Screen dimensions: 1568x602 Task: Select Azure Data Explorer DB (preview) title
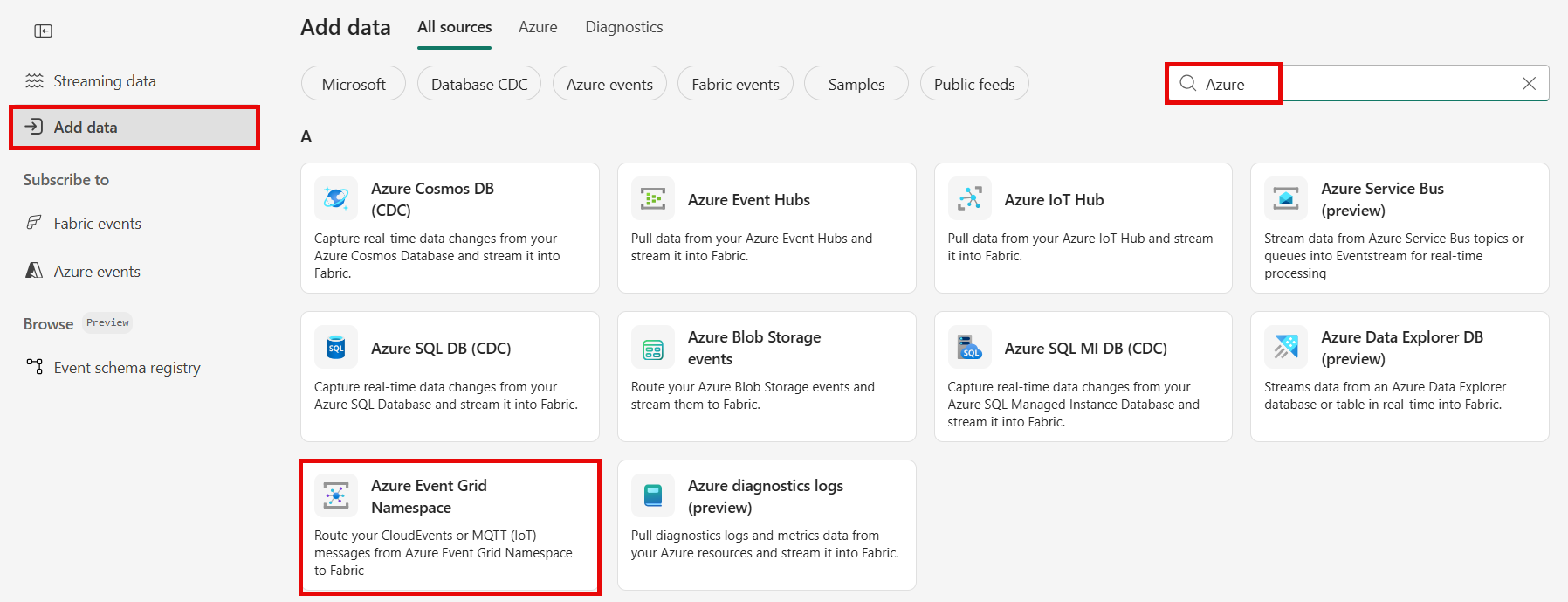pos(1402,348)
